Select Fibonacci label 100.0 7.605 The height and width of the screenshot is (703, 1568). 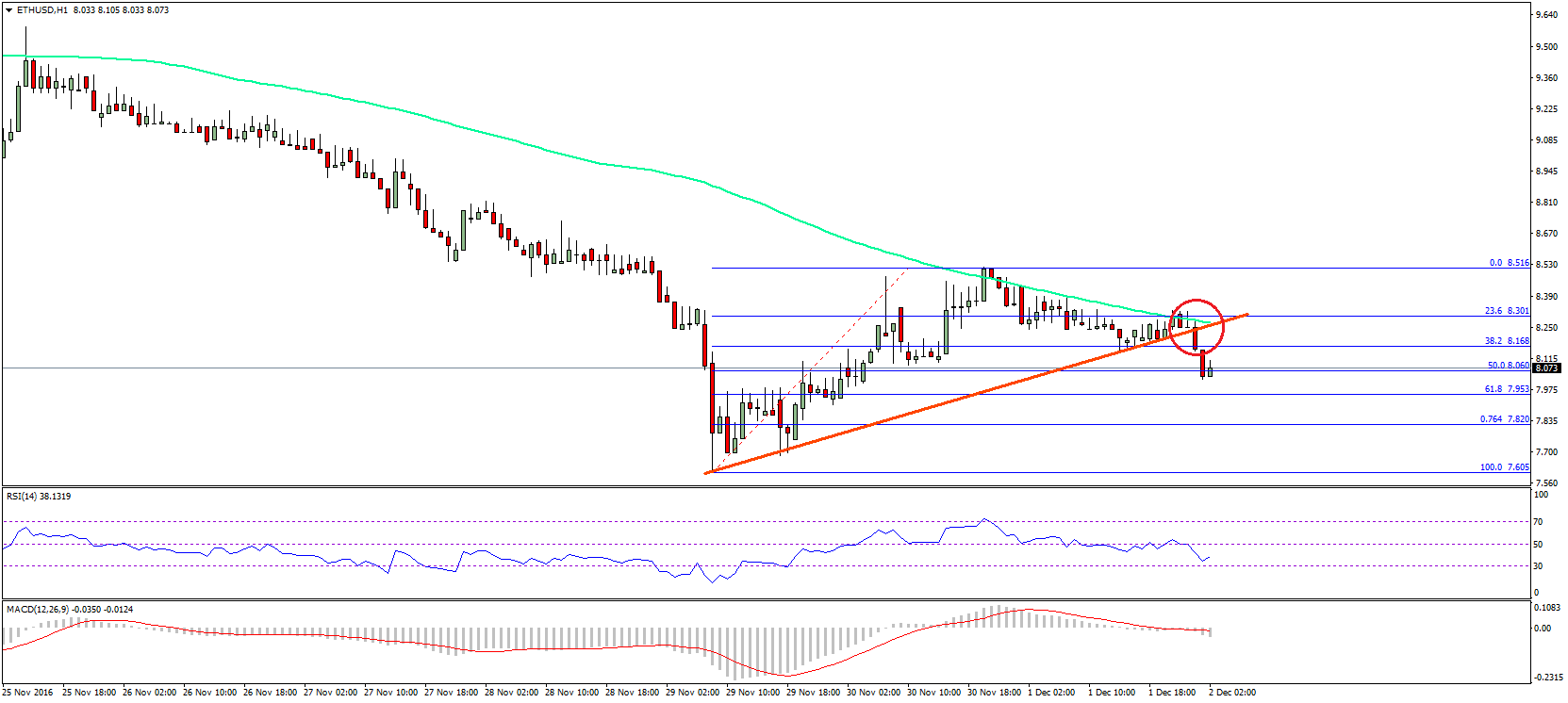point(1505,466)
